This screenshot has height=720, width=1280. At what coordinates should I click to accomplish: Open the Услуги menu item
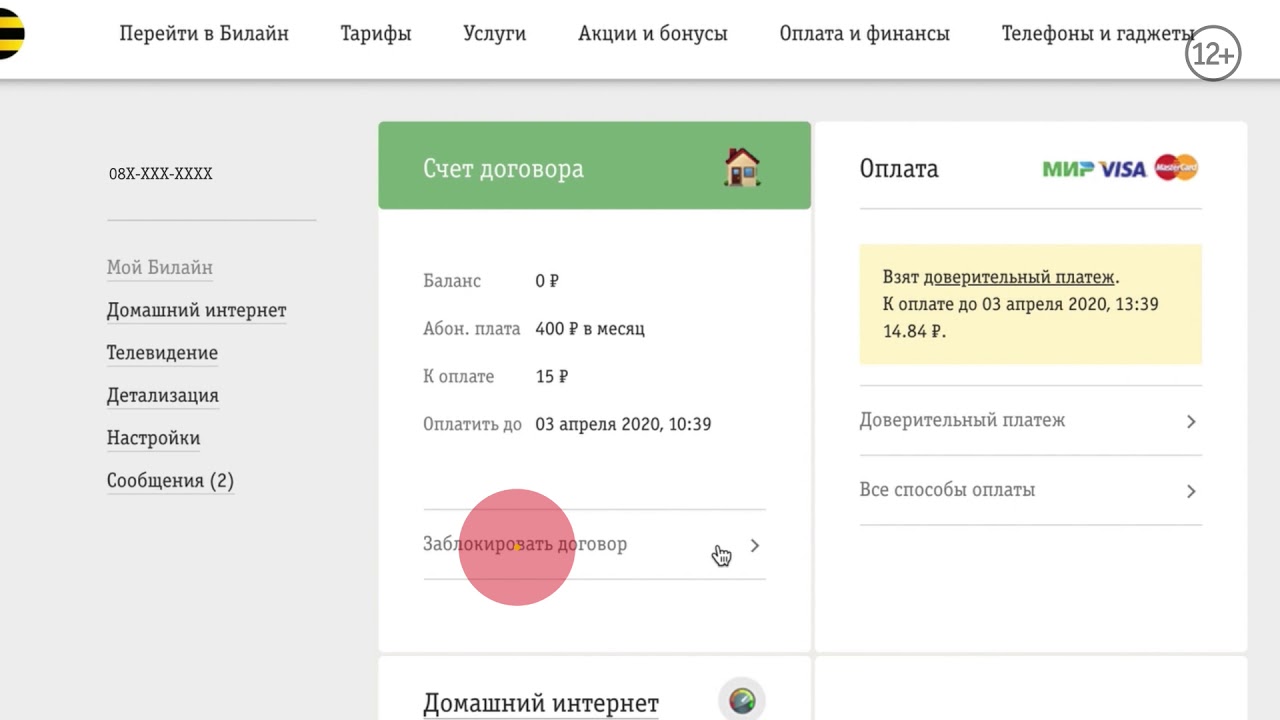point(495,33)
